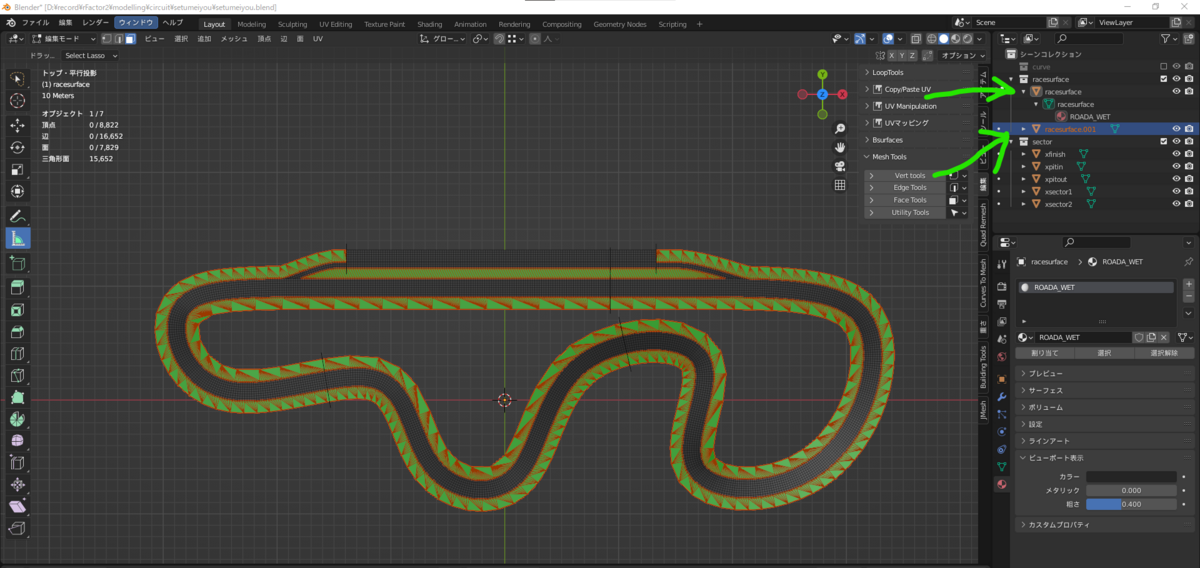1200x568 pixels.
Task: Switch orthographic/perspective grid icon
Action: 841,184
